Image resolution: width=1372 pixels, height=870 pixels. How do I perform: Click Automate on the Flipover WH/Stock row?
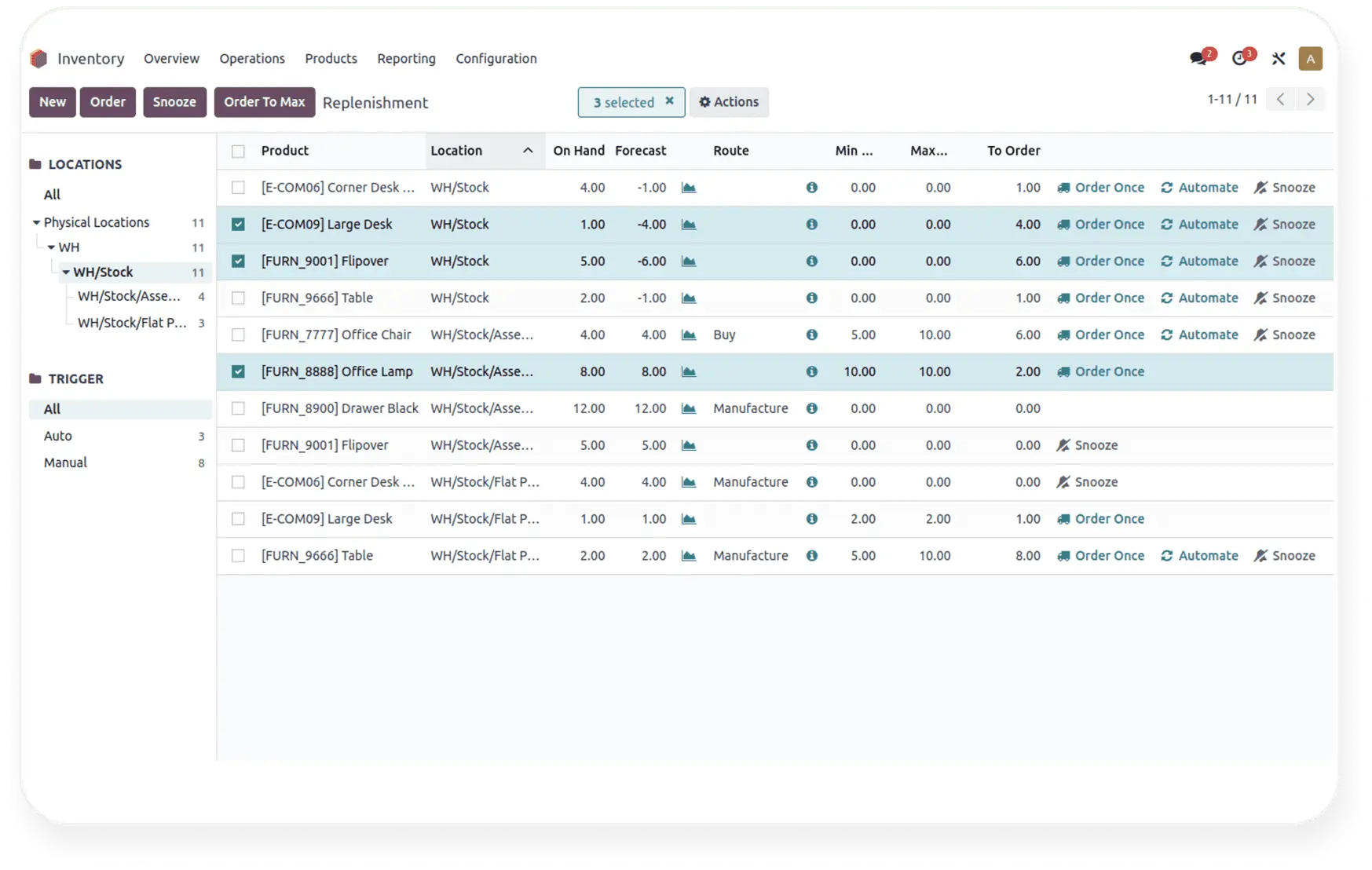1199,261
